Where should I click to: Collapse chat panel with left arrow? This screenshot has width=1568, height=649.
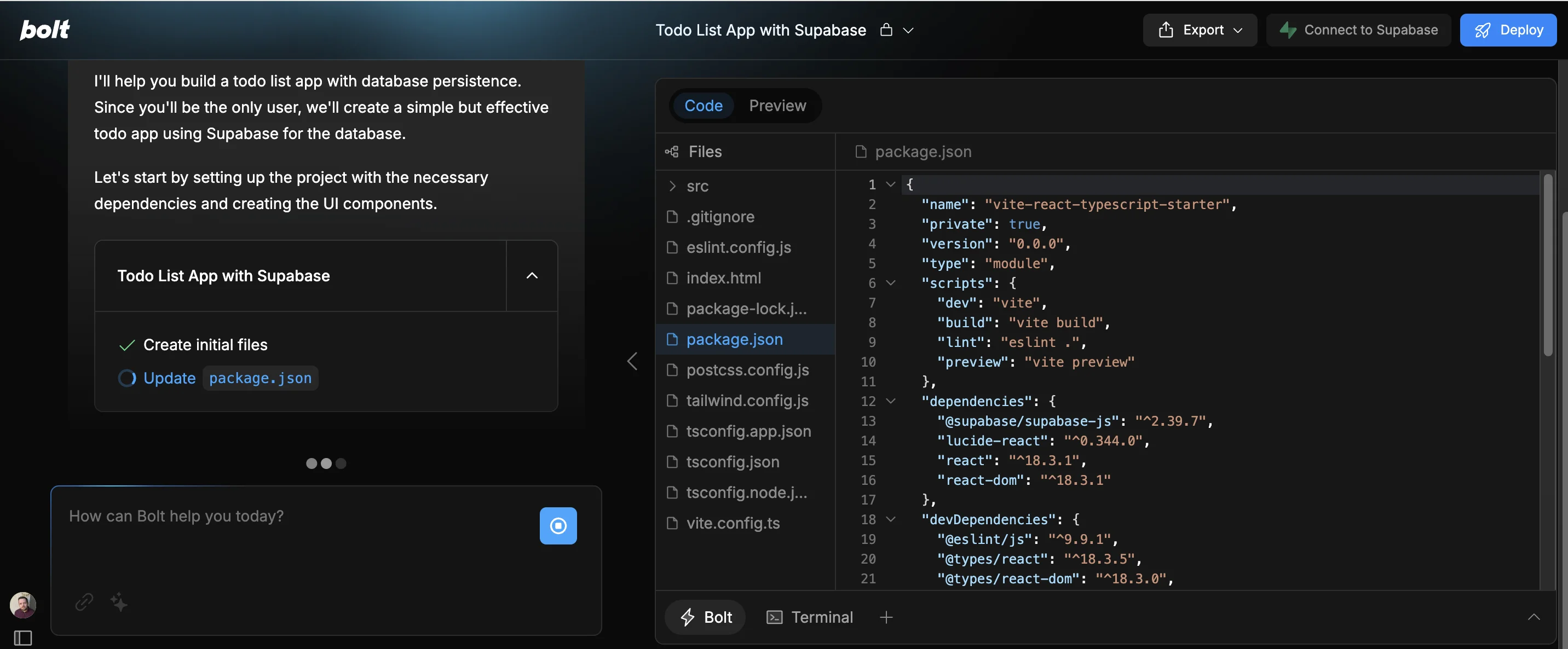pyautogui.click(x=632, y=361)
